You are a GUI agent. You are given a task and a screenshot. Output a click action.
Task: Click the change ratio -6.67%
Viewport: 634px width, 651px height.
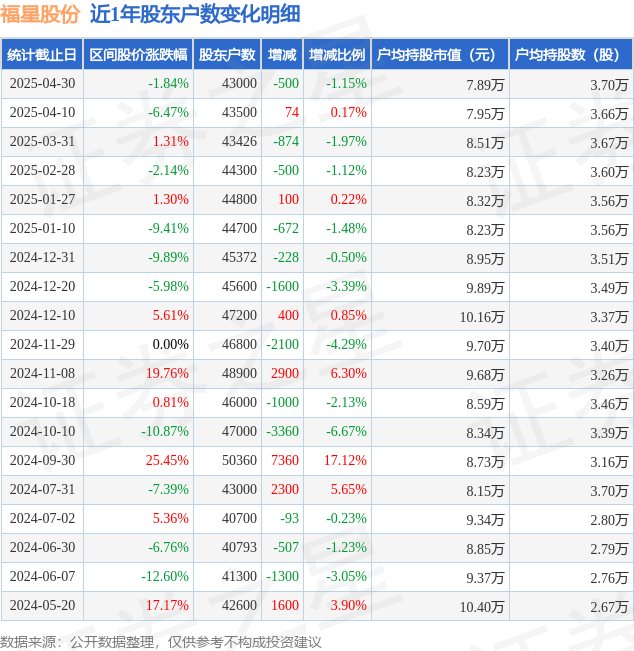346,431
